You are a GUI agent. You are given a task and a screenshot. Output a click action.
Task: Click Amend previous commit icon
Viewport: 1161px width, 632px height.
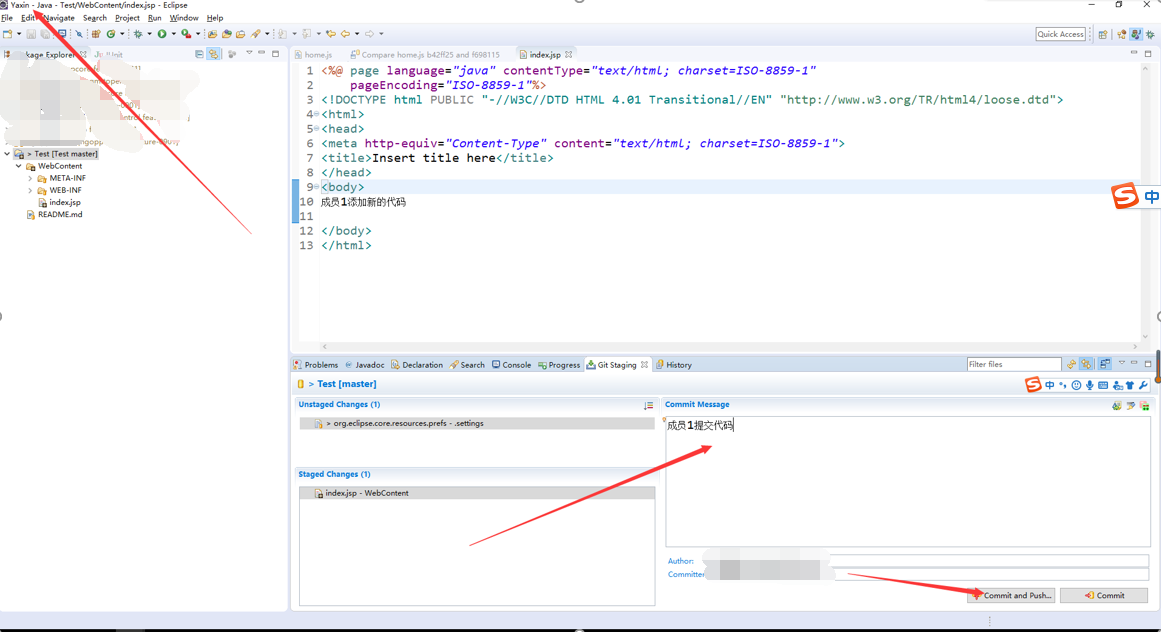tap(1117, 406)
